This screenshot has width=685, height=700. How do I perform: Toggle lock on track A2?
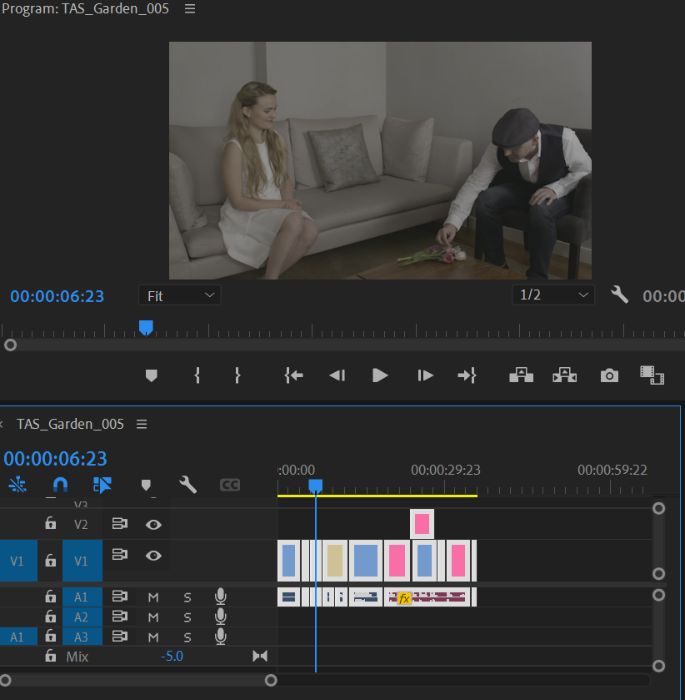point(50,617)
